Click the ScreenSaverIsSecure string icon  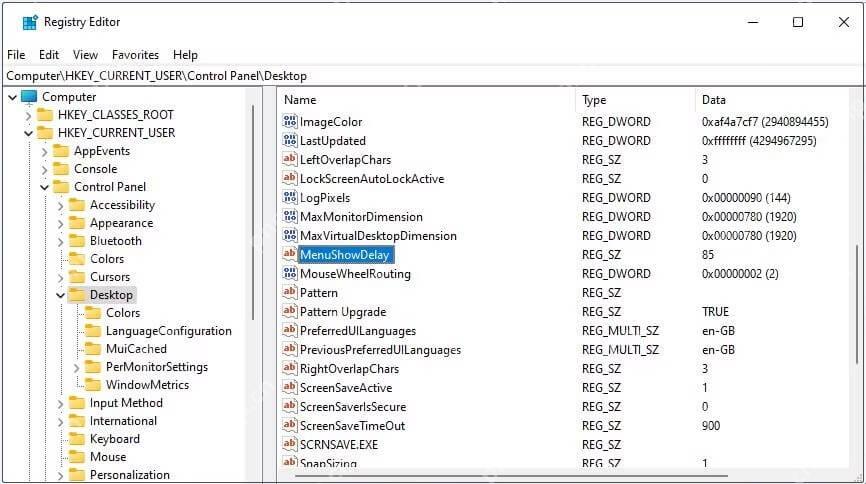coord(290,406)
